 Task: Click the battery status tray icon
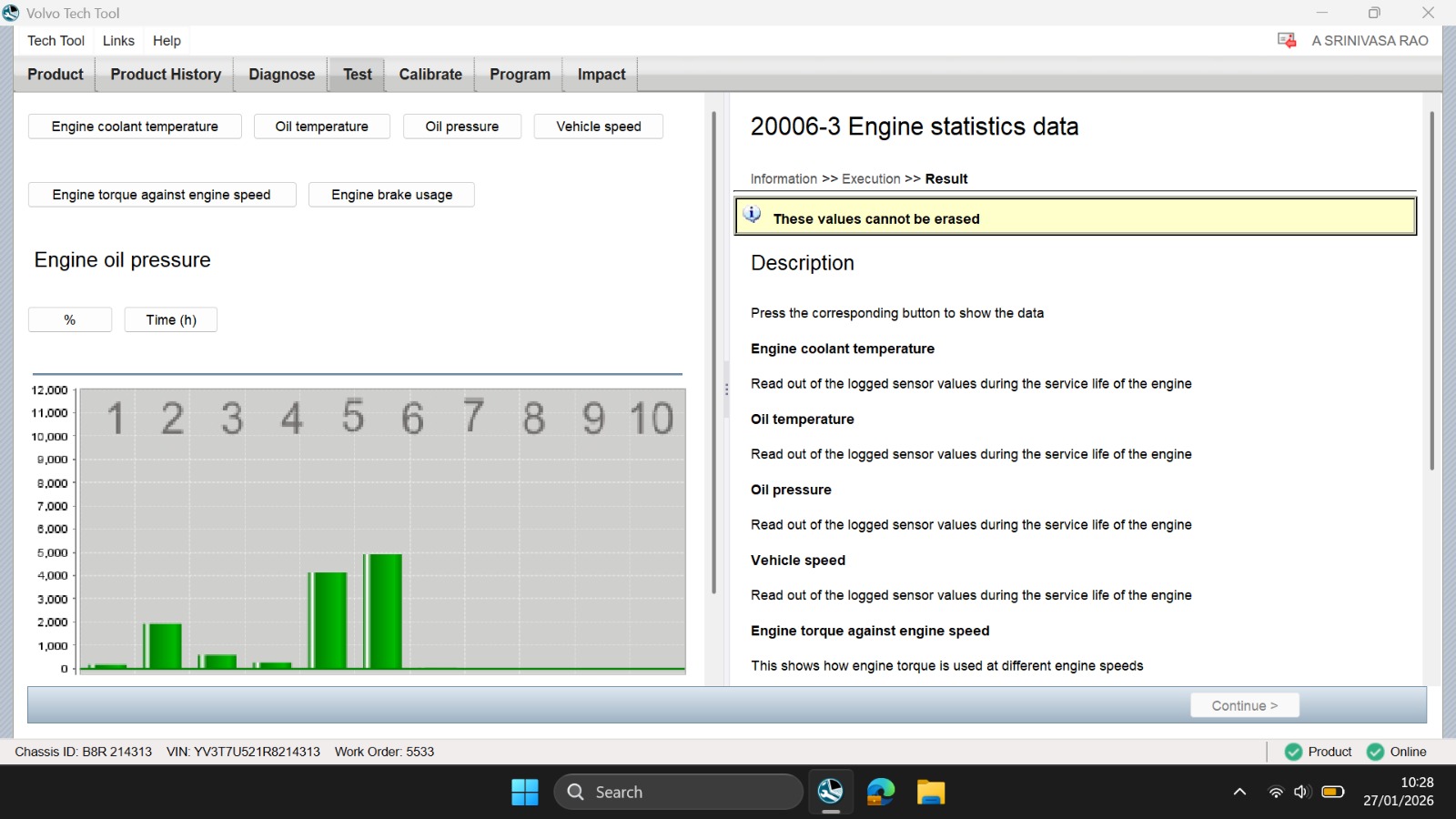1333,792
